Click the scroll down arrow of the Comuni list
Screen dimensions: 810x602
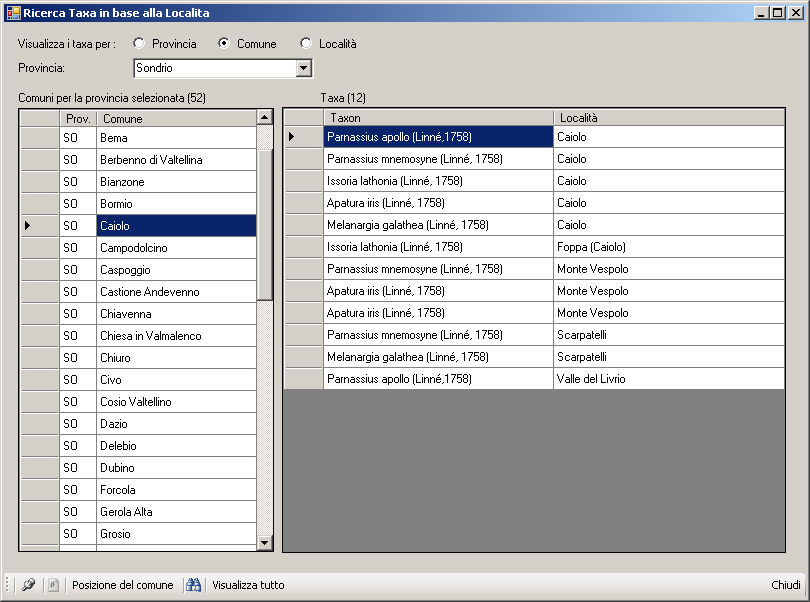pyautogui.click(x=264, y=543)
